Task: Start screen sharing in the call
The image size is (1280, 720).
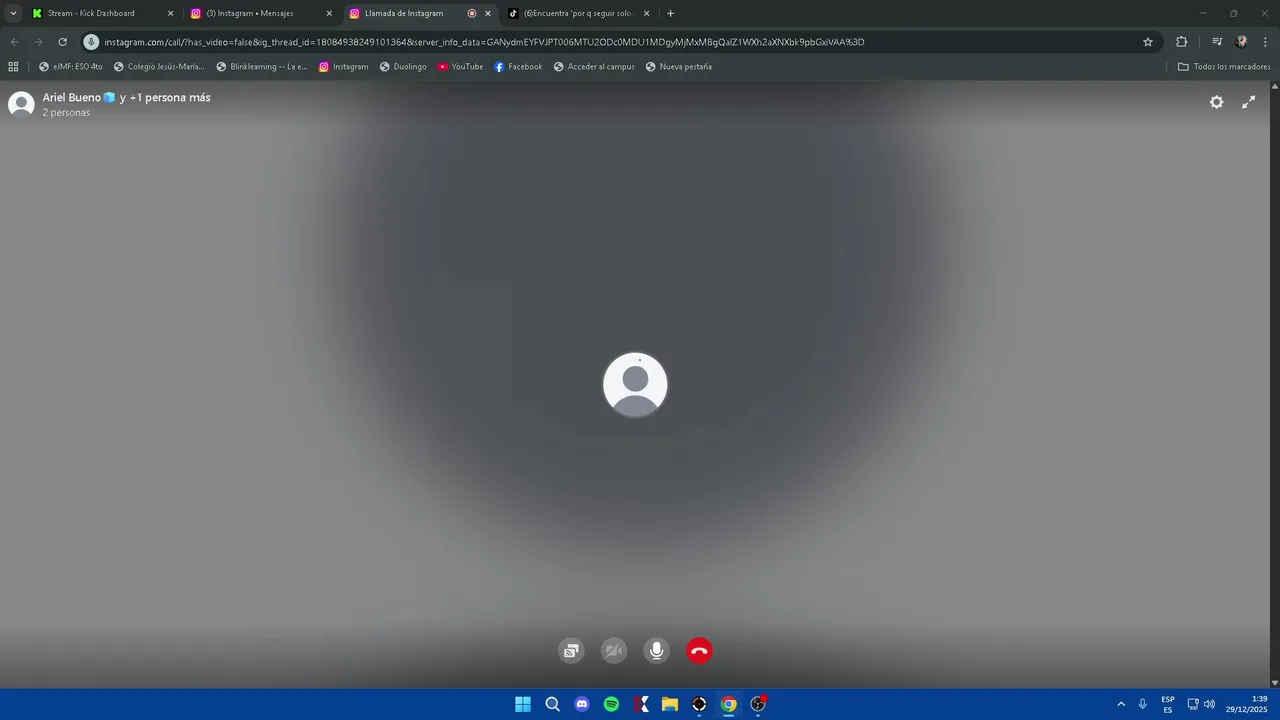Action: point(571,651)
